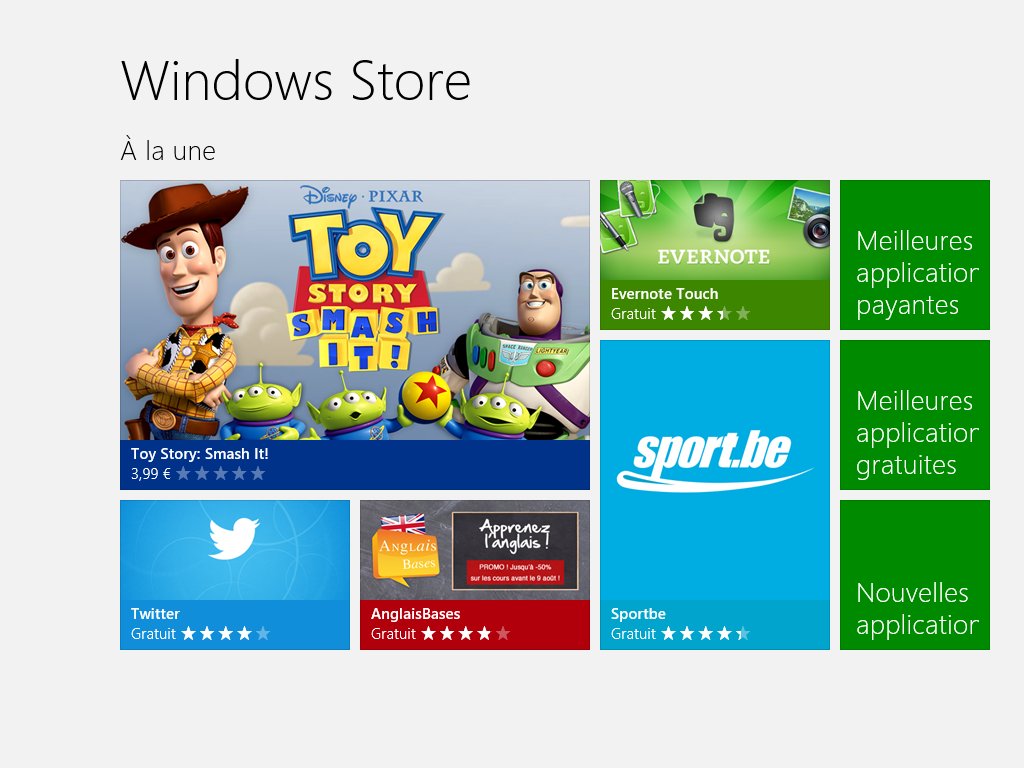Click the "À la une" section heading
This screenshot has height=768, width=1024.
168,151
